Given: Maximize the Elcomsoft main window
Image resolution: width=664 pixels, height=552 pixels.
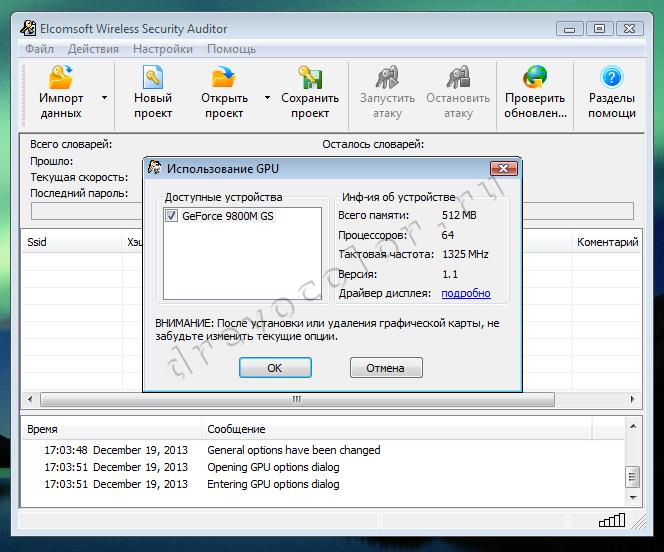Looking at the screenshot, I should pyautogui.click(x=599, y=29).
